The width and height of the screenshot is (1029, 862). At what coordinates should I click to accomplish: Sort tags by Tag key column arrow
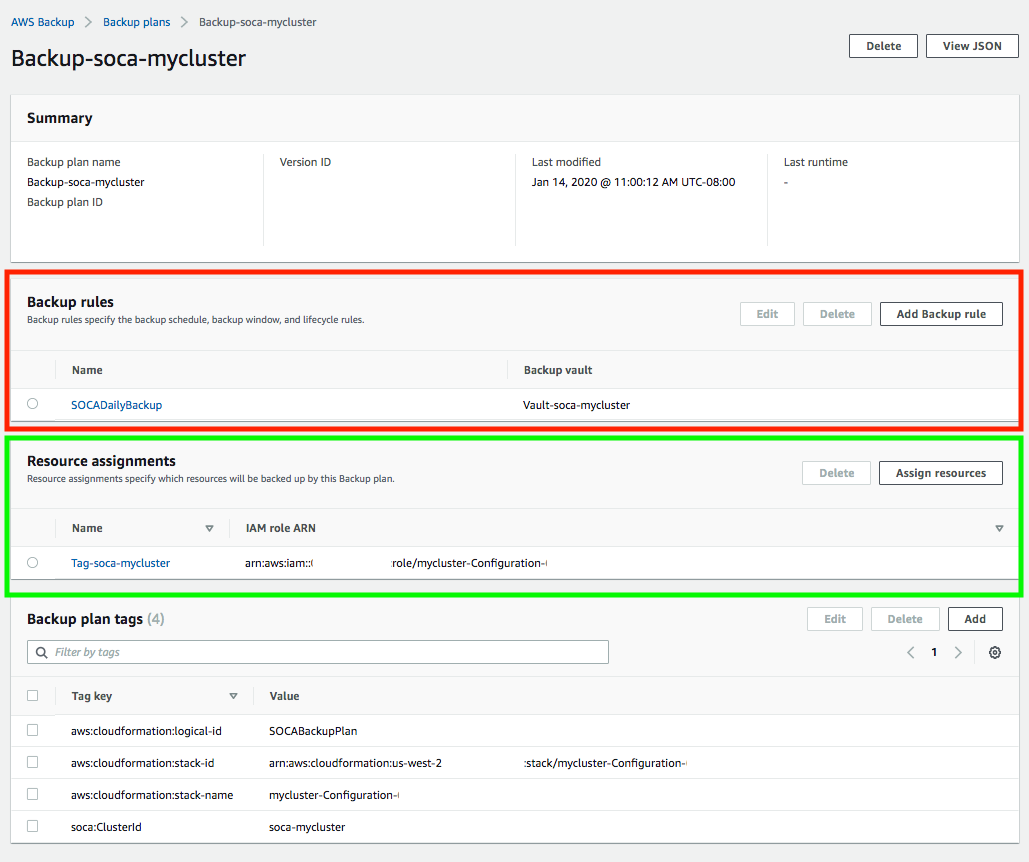[x=233, y=696]
